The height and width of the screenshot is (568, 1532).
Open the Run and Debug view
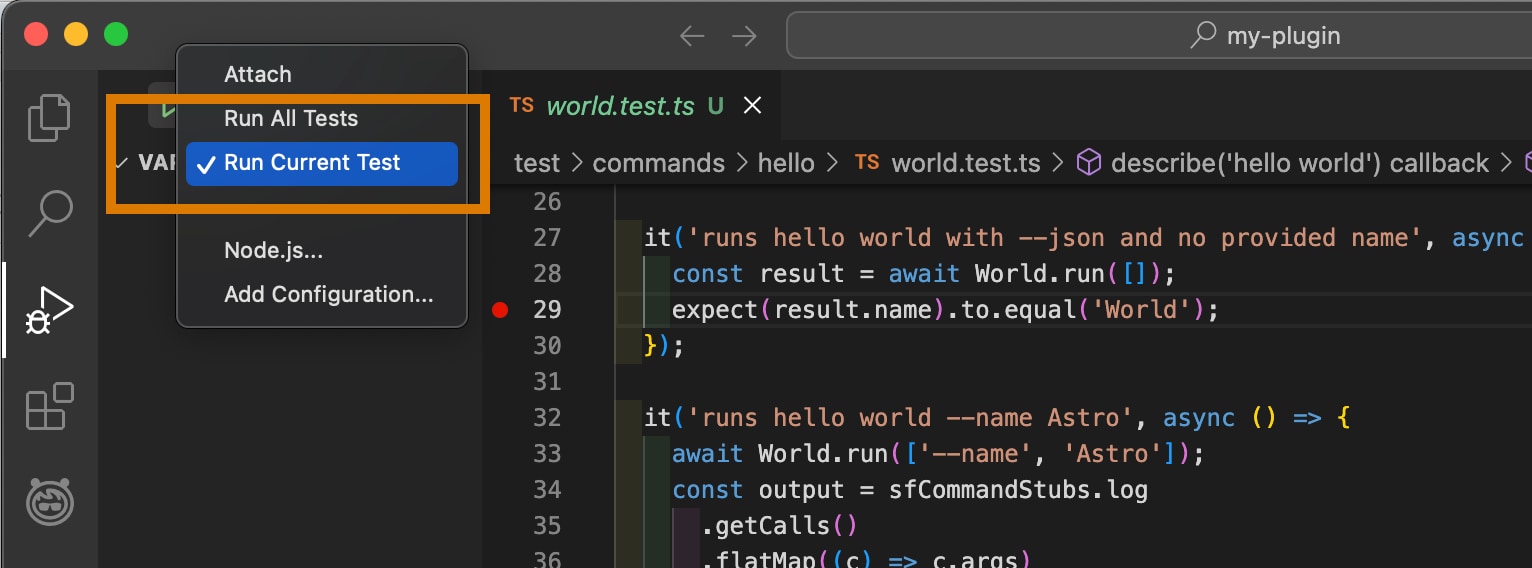(49, 310)
